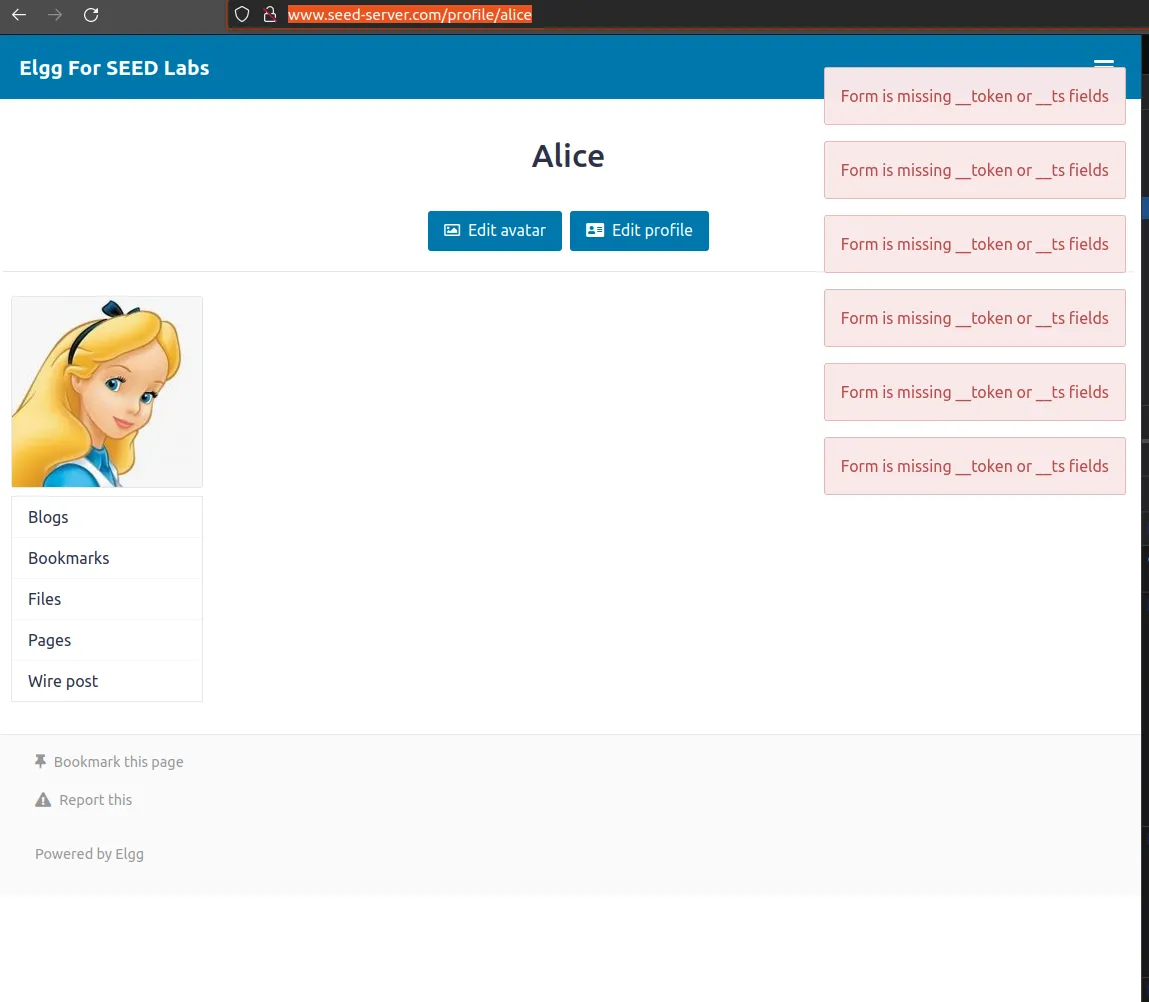
Task: Click the Powered by Elgg link
Action: [90, 854]
